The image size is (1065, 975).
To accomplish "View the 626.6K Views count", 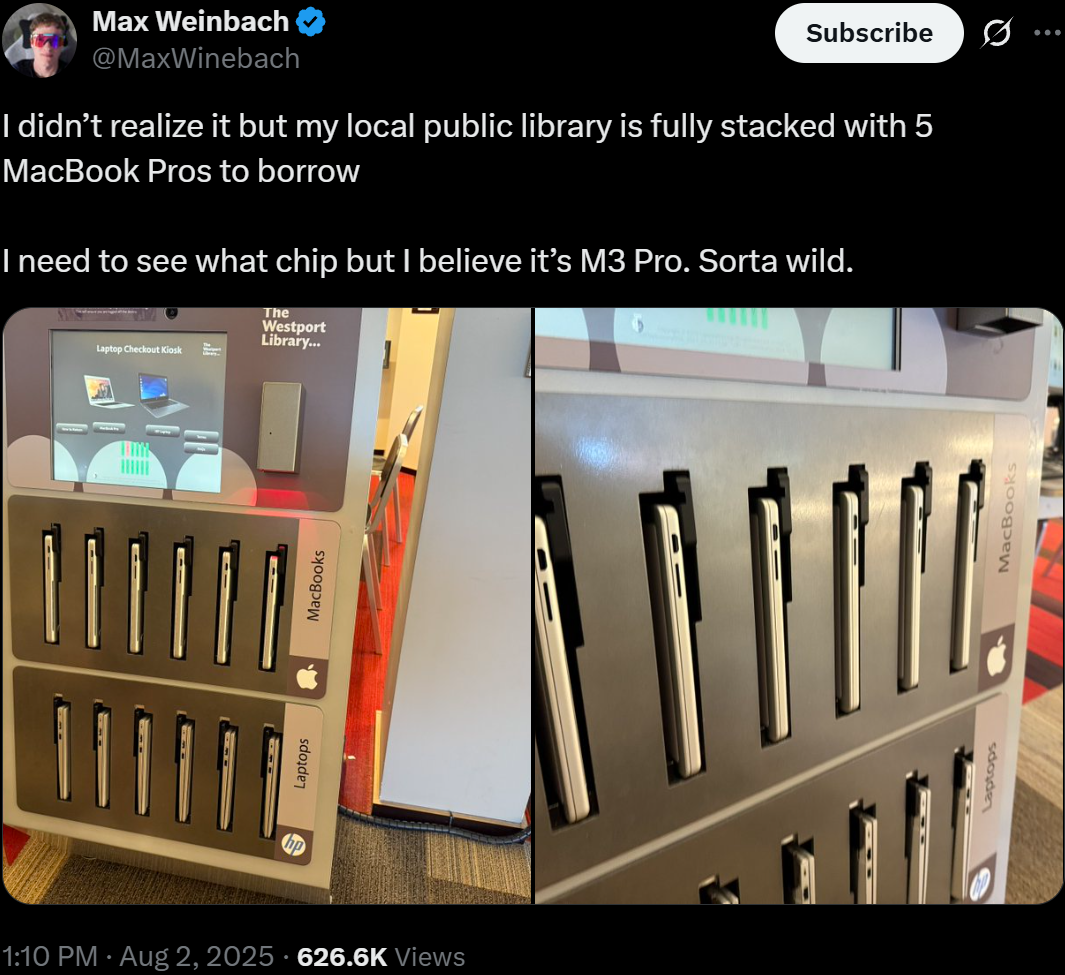I will point(381,956).
